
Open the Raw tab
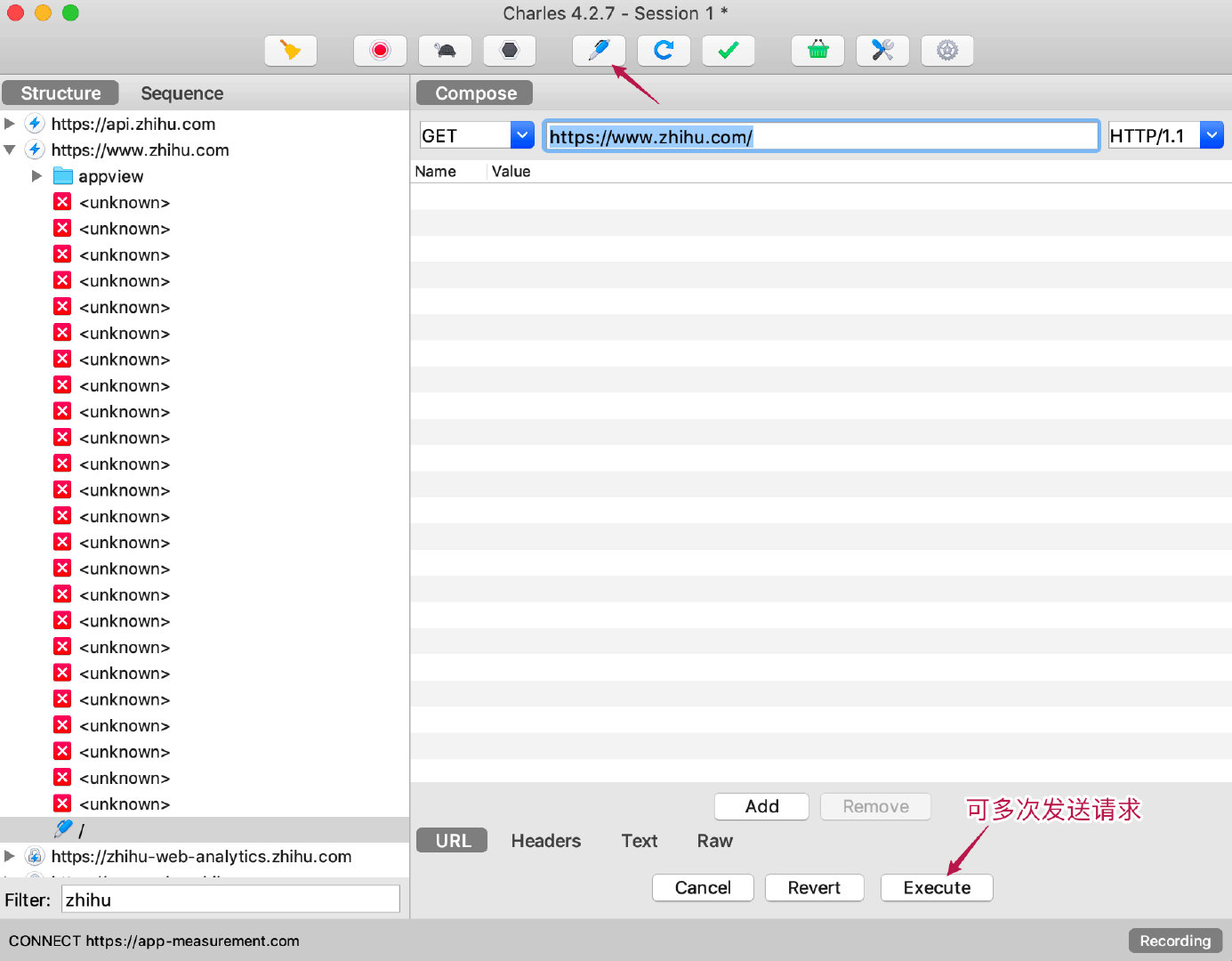pos(715,841)
